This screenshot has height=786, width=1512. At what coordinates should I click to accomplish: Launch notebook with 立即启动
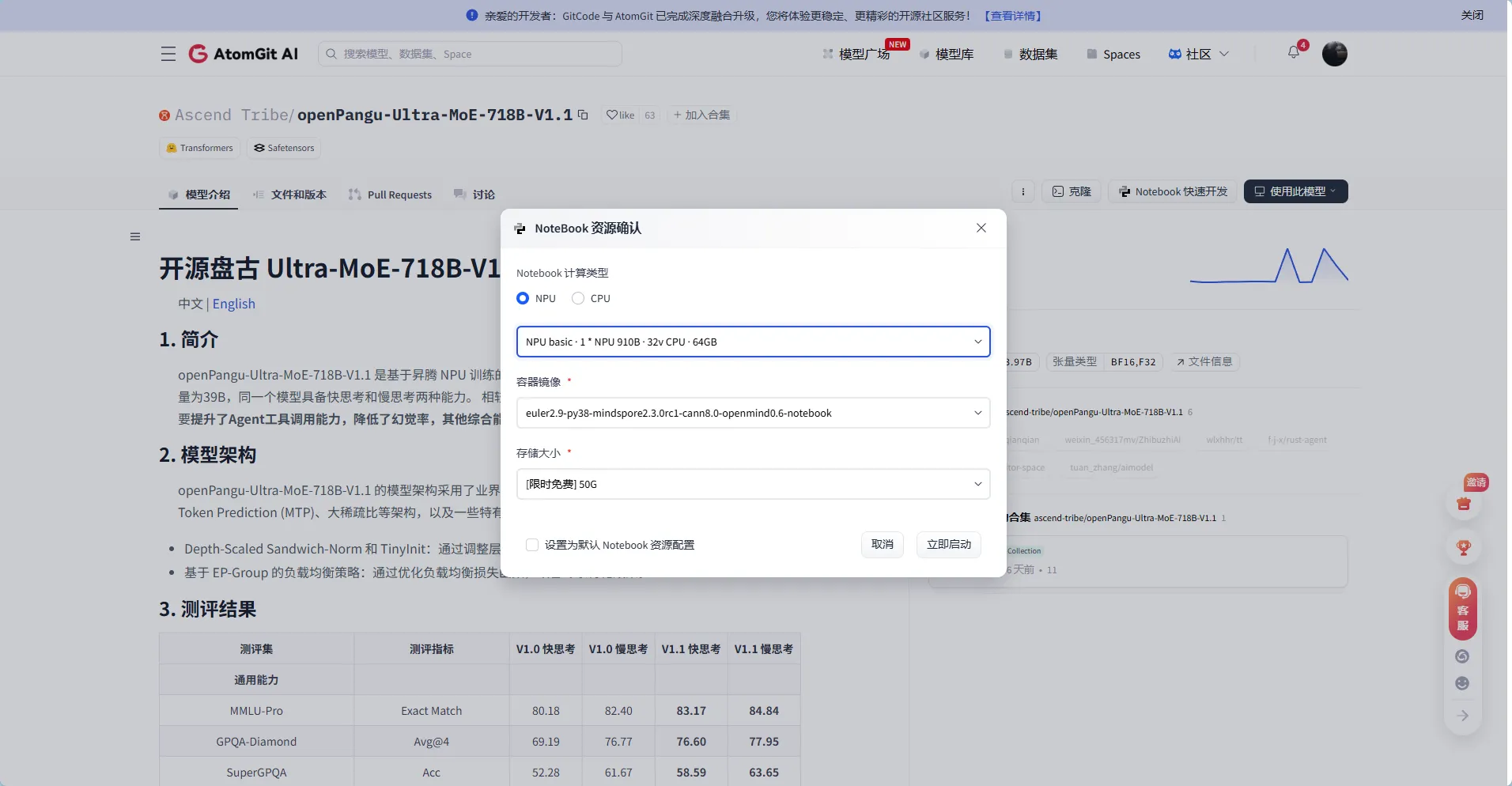coord(948,544)
